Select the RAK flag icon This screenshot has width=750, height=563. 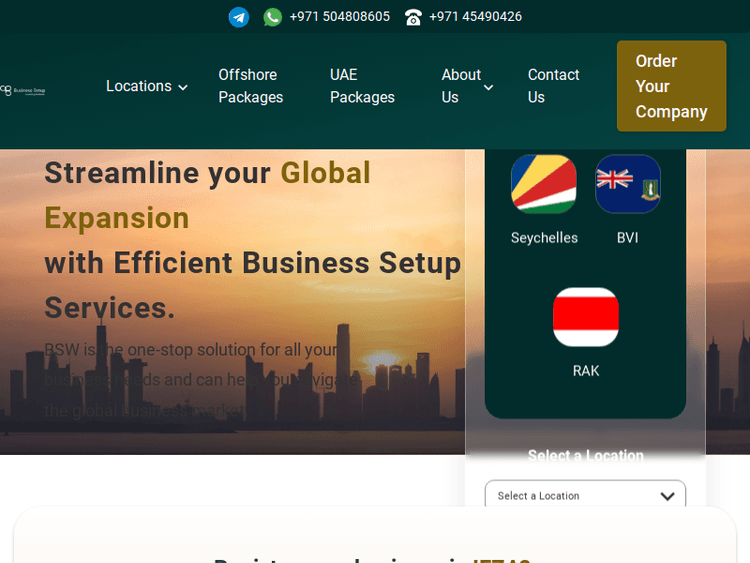585,317
